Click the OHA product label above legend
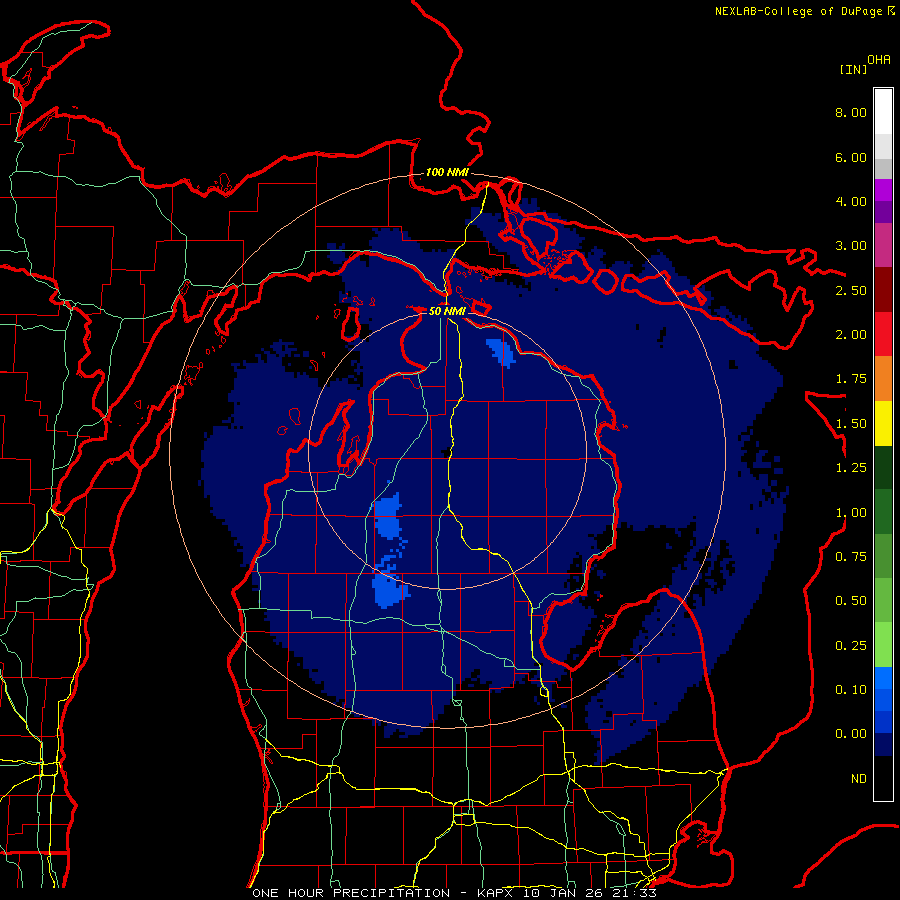900x900 pixels. (x=879, y=60)
